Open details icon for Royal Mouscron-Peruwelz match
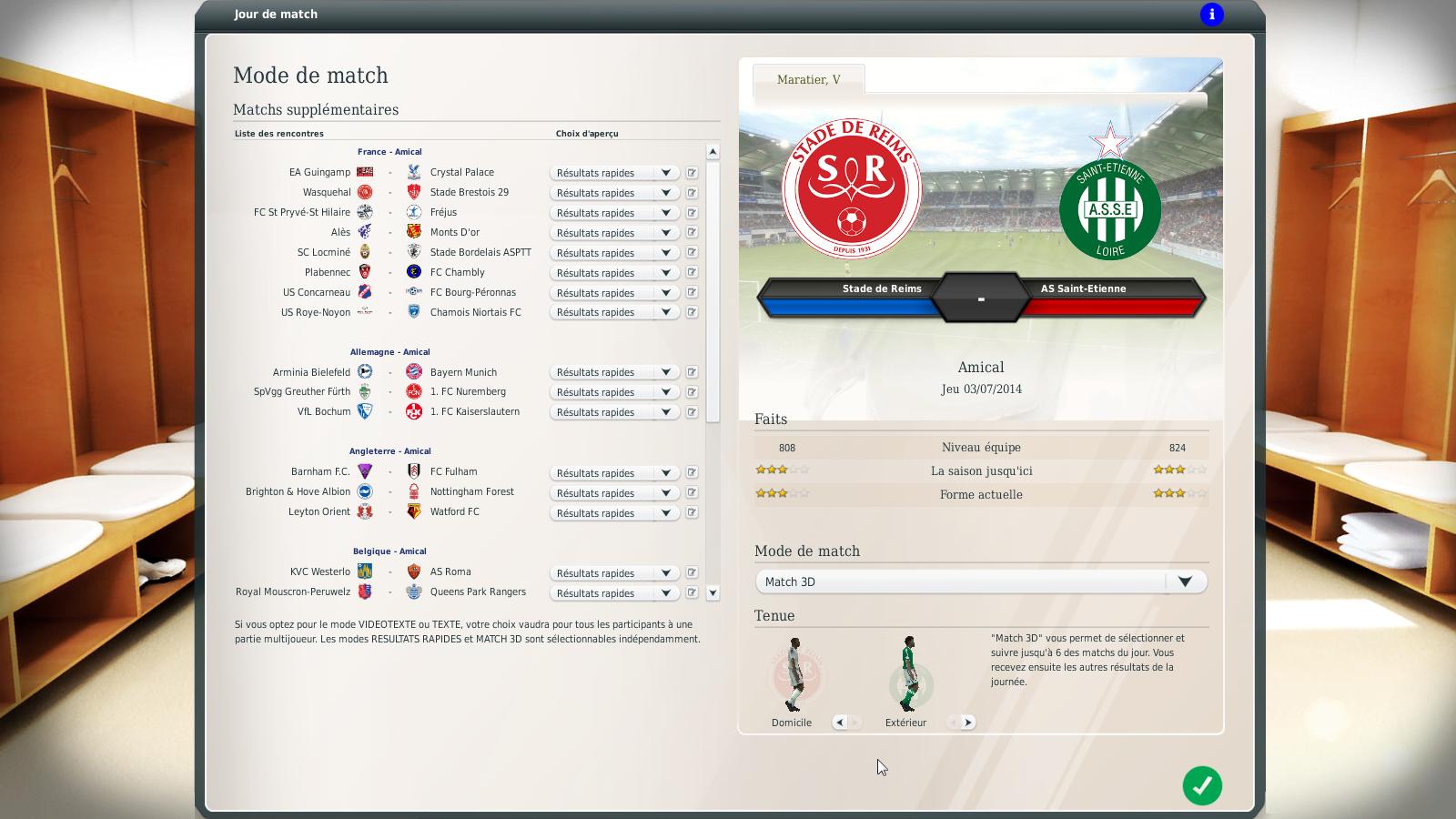Image resolution: width=1456 pixels, height=819 pixels. click(x=692, y=593)
